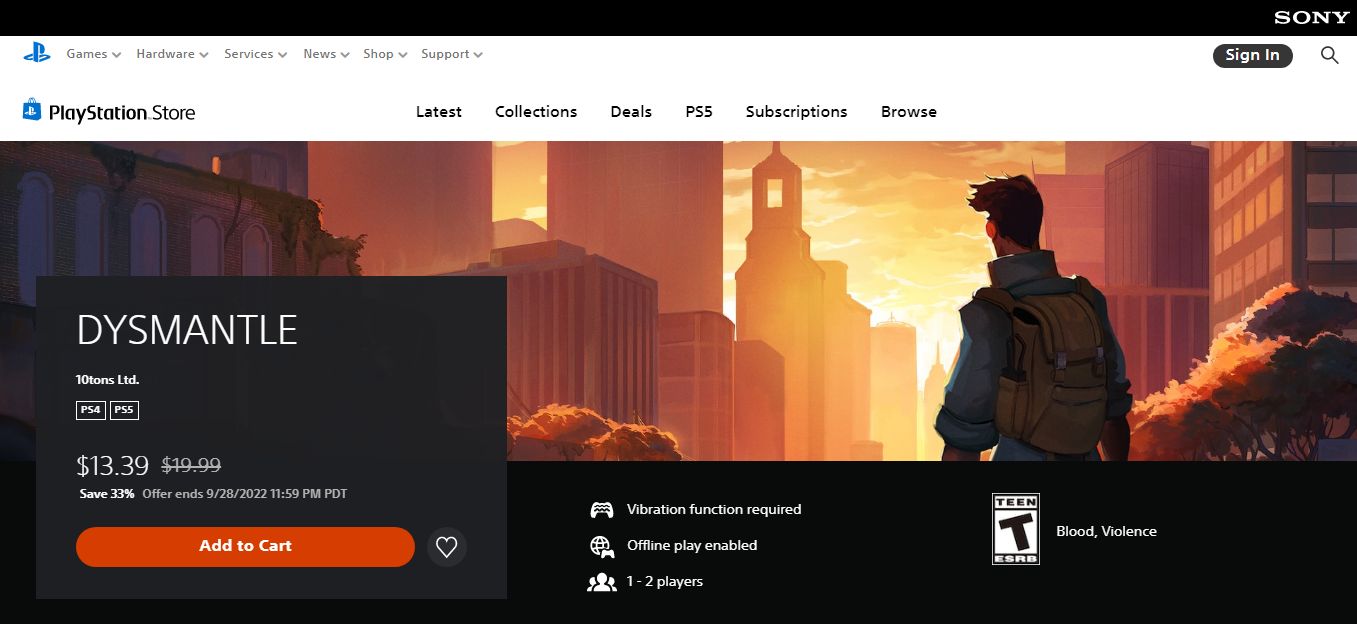Open the Collections store tab
The image size is (1357, 624).
click(x=536, y=112)
